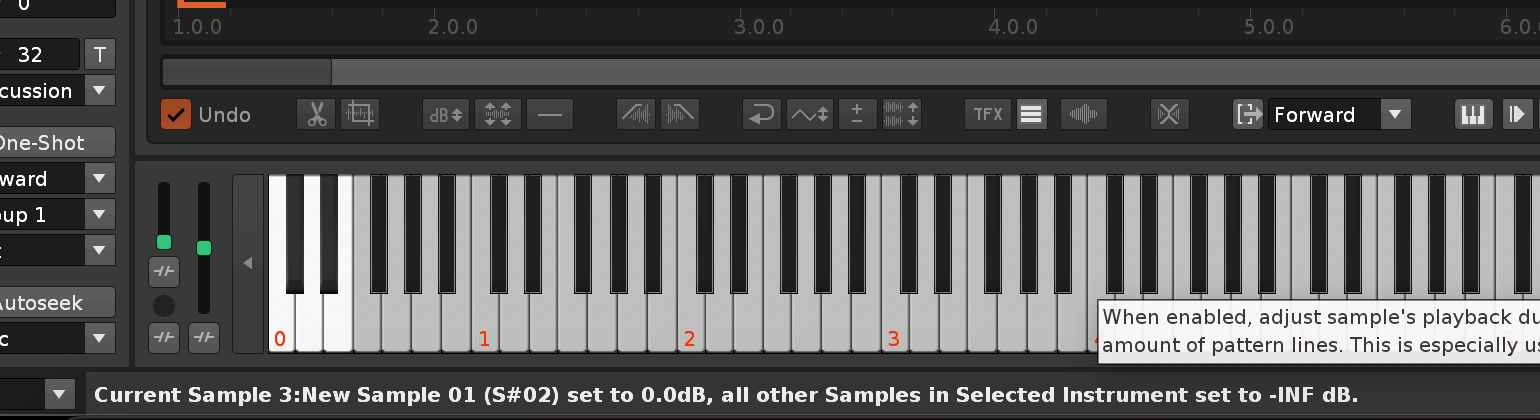1540x420 pixels.
Task: Toggle the piano keyboard icon button
Action: (1473, 115)
